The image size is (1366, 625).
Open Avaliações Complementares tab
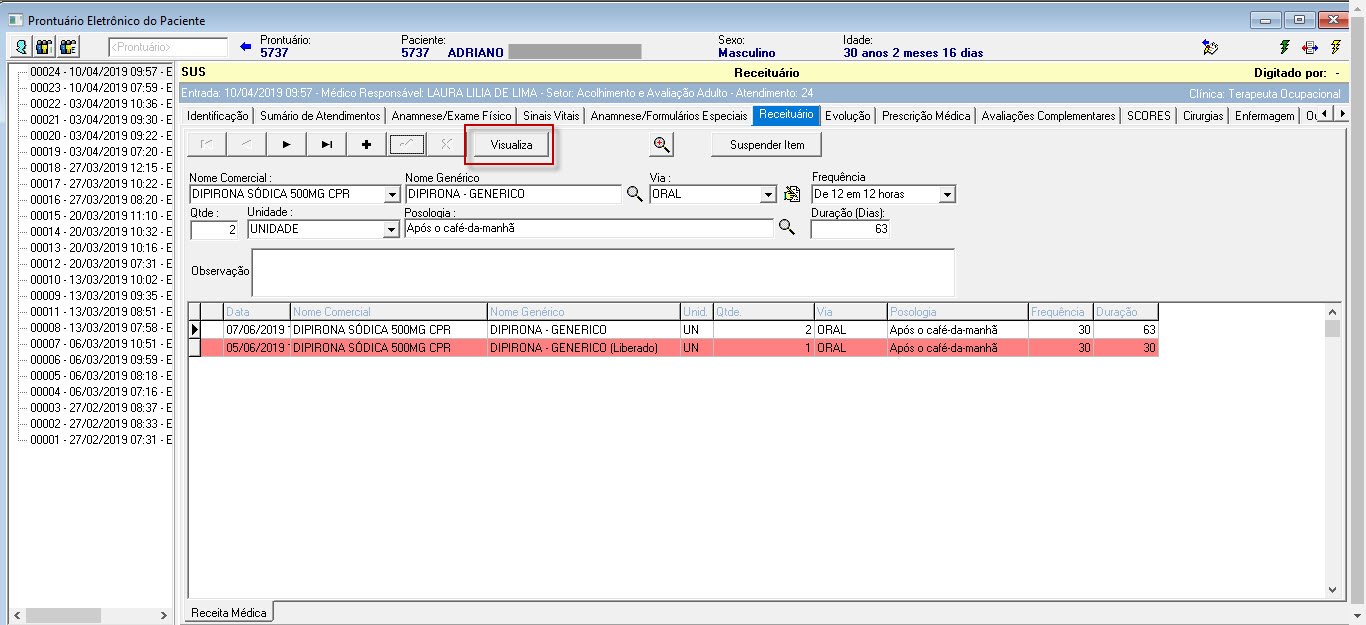(x=1049, y=116)
